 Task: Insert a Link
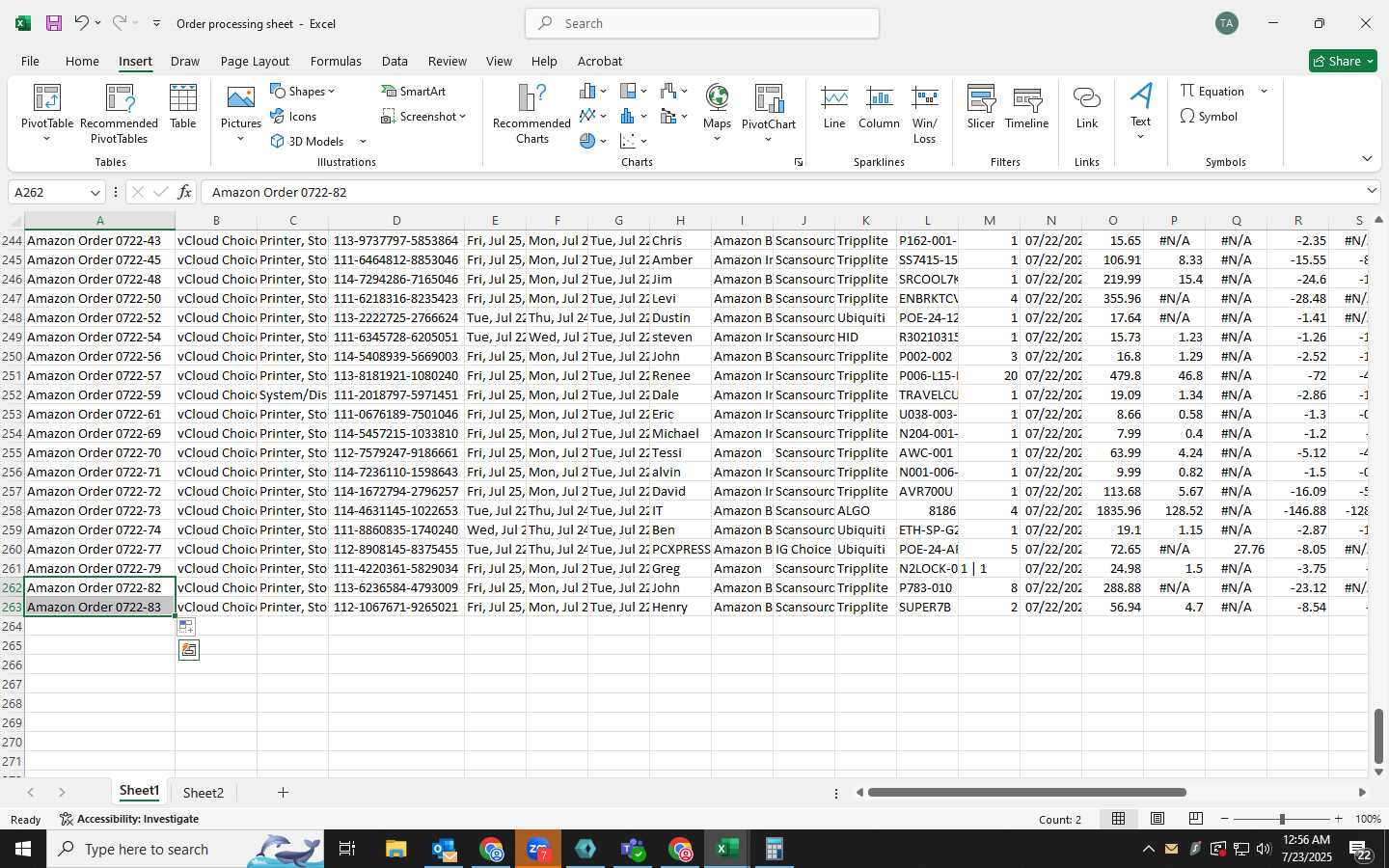click(1087, 107)
